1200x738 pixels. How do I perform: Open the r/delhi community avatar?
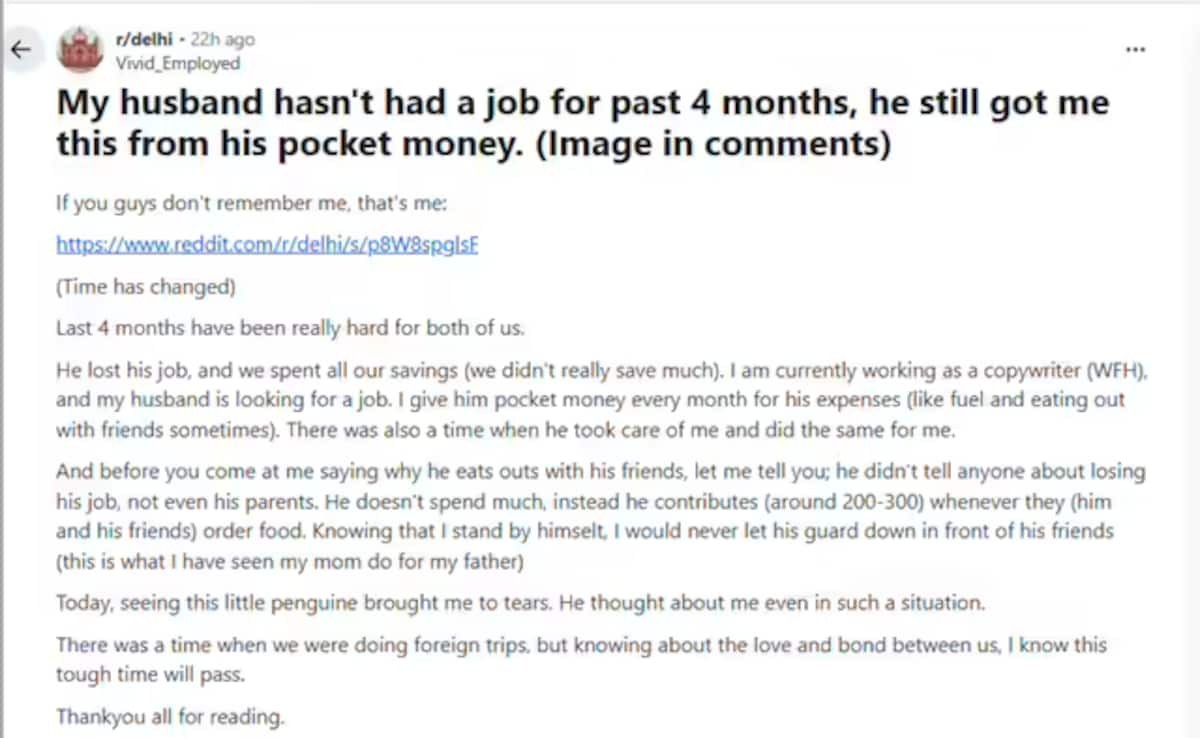pos(80,50)
